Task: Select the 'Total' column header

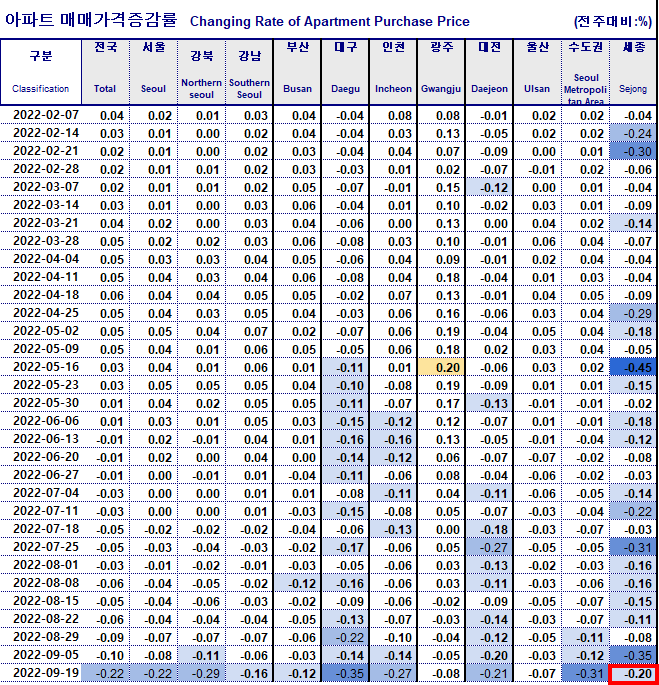Action: (x=105, y=72)
